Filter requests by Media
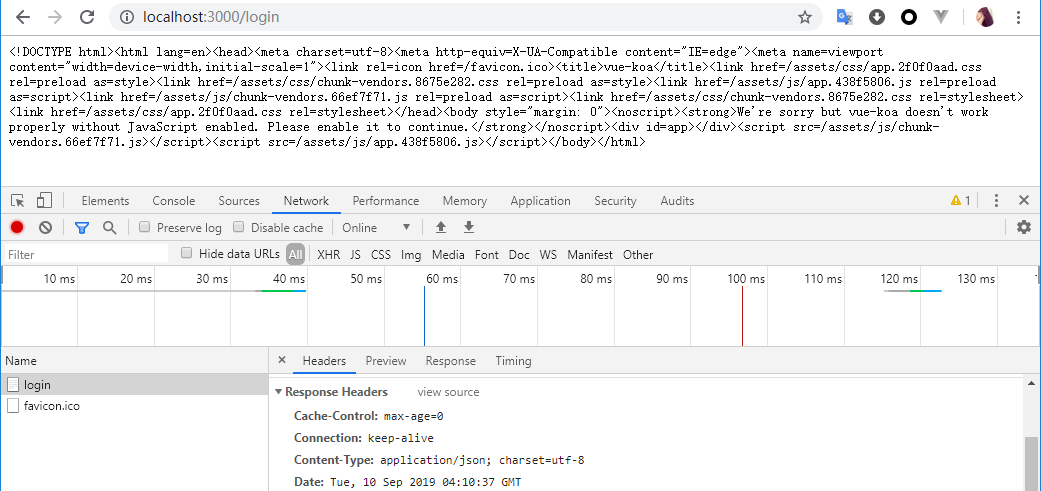 (448, 255)
